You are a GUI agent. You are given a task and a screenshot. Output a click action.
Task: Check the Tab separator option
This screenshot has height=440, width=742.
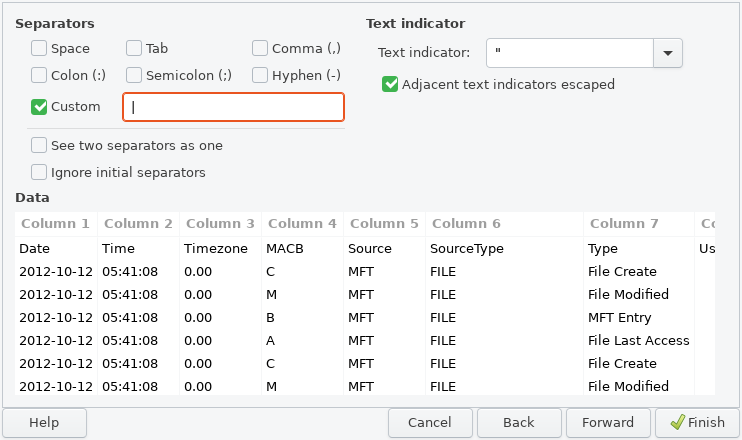click(134, 48)
